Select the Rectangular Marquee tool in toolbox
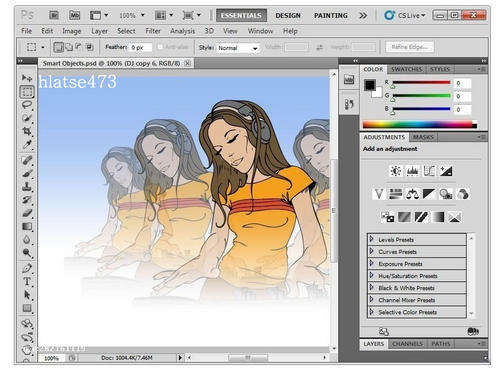Screen dimensions: 500x373 27,91
